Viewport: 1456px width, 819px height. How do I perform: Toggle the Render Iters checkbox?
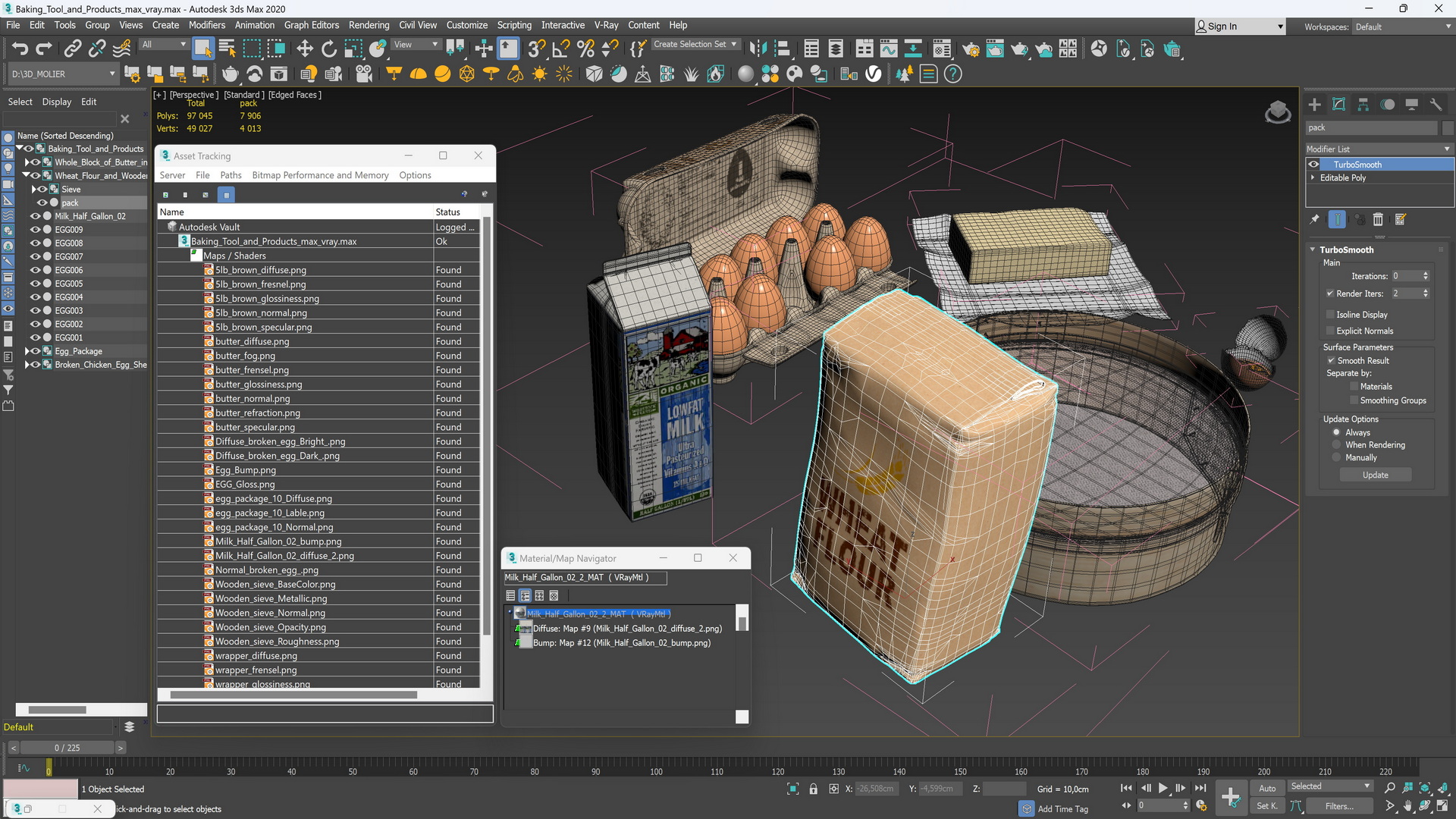pos(1330,293)
